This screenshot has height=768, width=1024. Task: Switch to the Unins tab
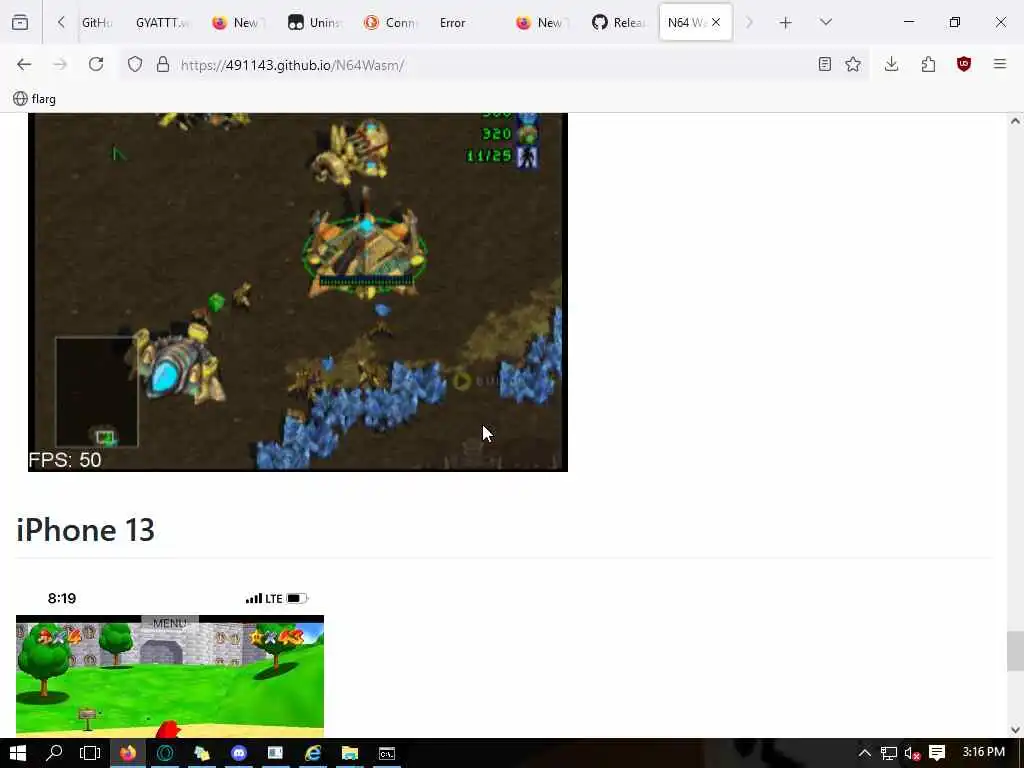click(x=315, y=23)
